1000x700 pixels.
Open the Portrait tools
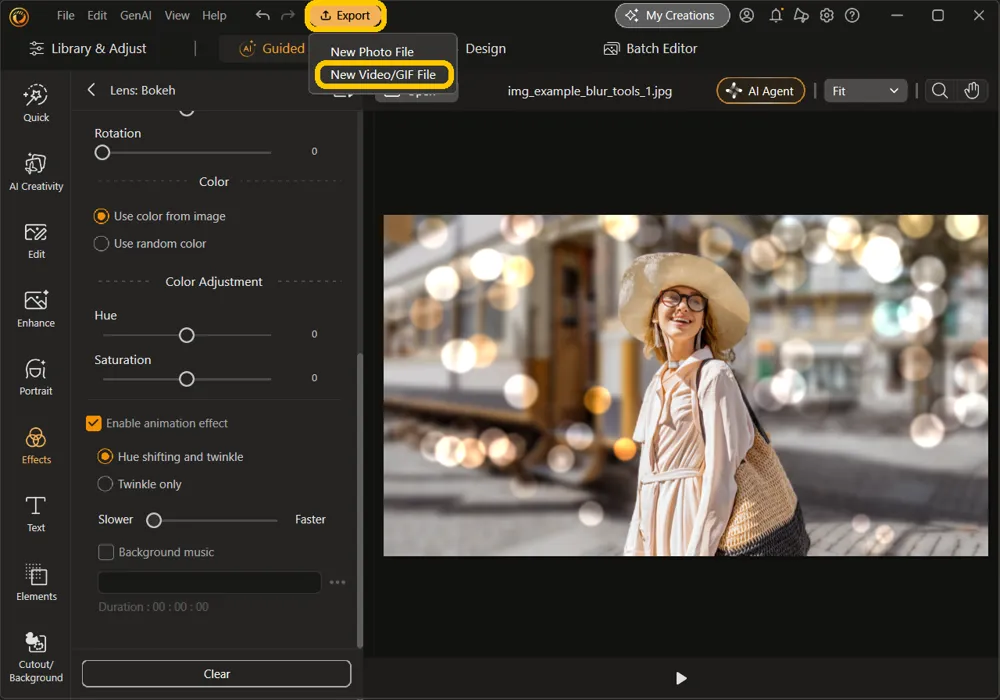(36, 377)
